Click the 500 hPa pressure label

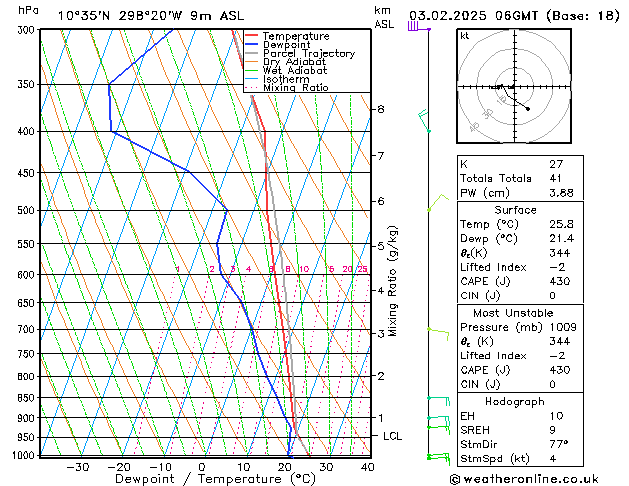pos(28,210)
